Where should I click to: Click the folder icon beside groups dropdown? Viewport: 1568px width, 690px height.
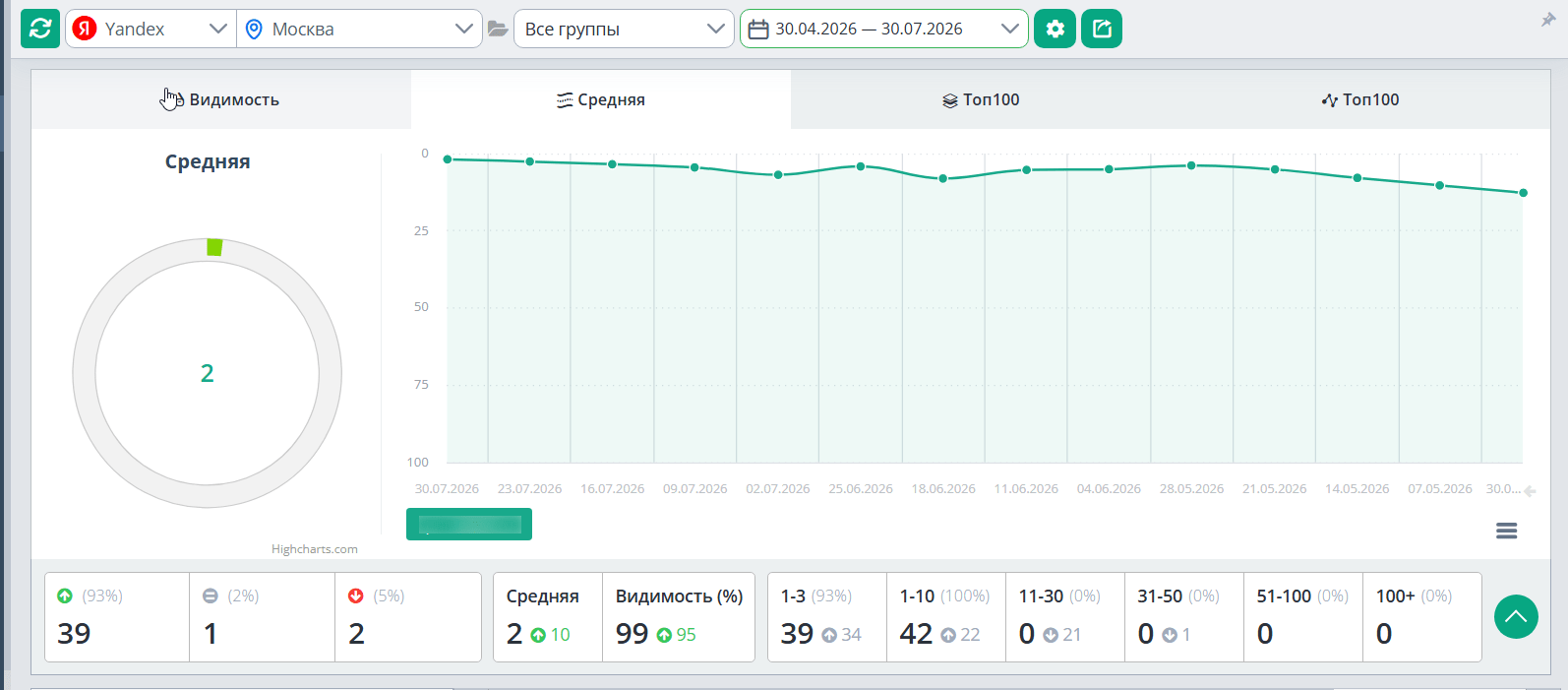[498, 29]
